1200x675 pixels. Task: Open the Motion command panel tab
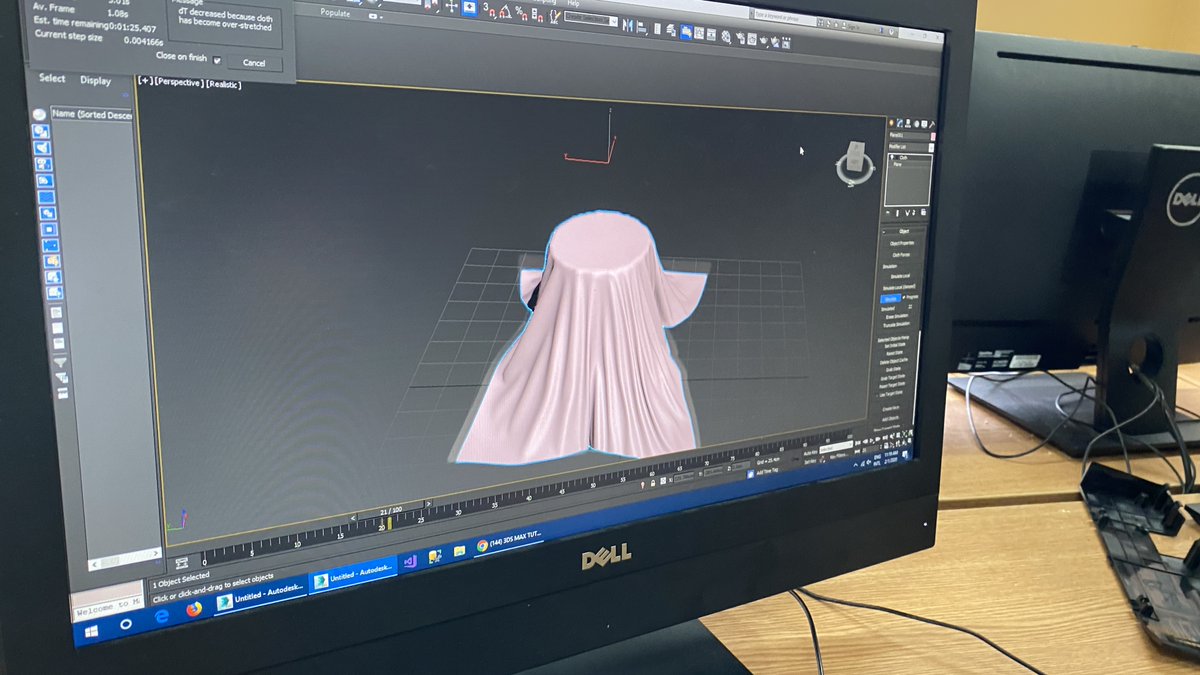pos(915,123)
